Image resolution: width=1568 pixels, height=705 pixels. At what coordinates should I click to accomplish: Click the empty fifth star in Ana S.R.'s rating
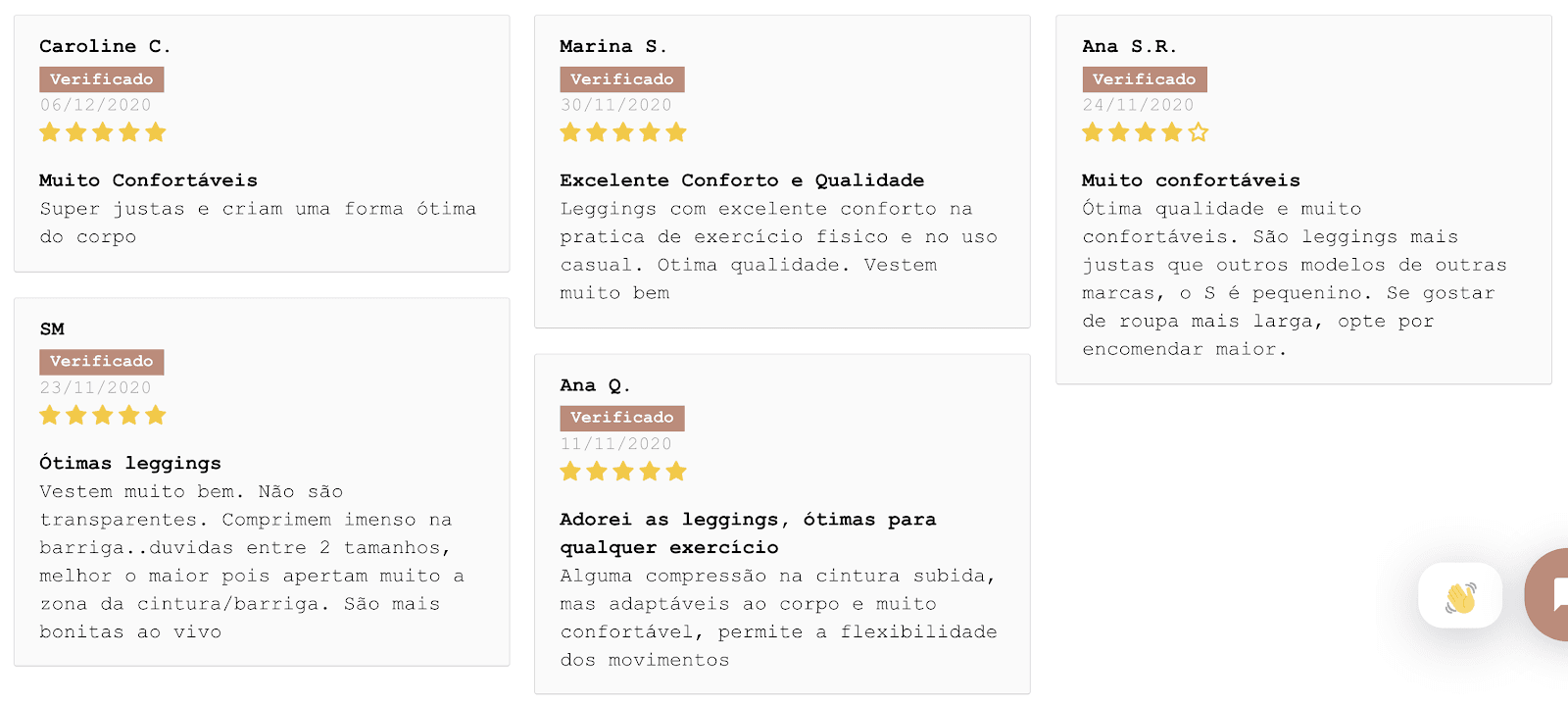1199,132
